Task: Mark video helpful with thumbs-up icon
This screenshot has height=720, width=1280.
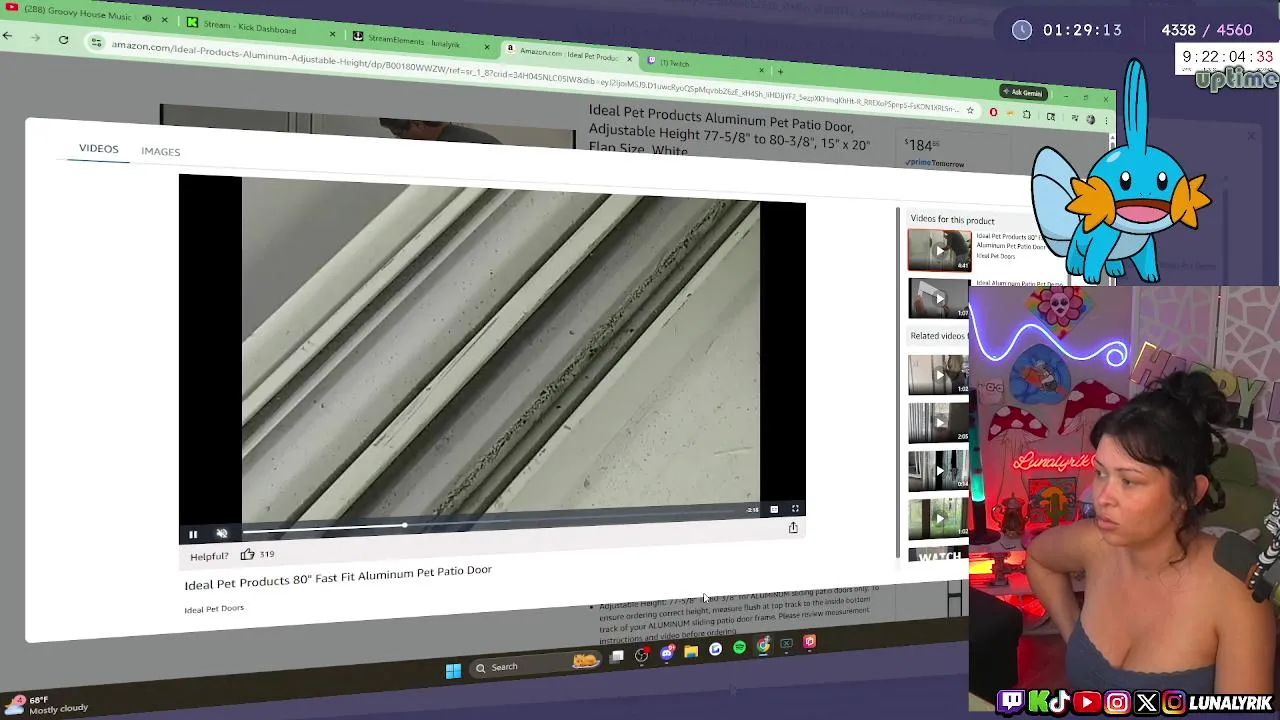Action: click(x=247, y=554)
